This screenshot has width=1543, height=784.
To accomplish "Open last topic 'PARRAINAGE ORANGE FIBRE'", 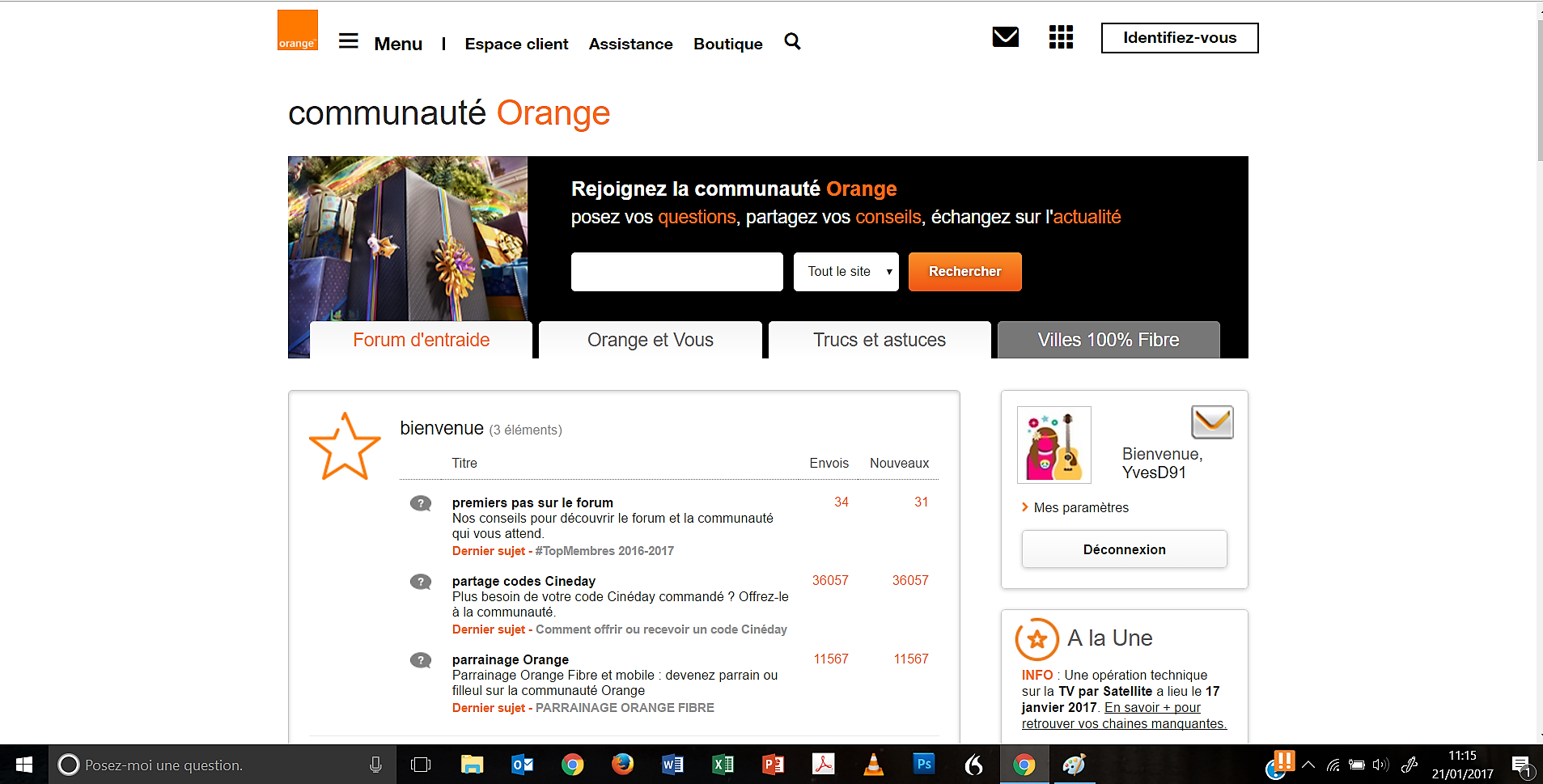I will tap(625, 708).
